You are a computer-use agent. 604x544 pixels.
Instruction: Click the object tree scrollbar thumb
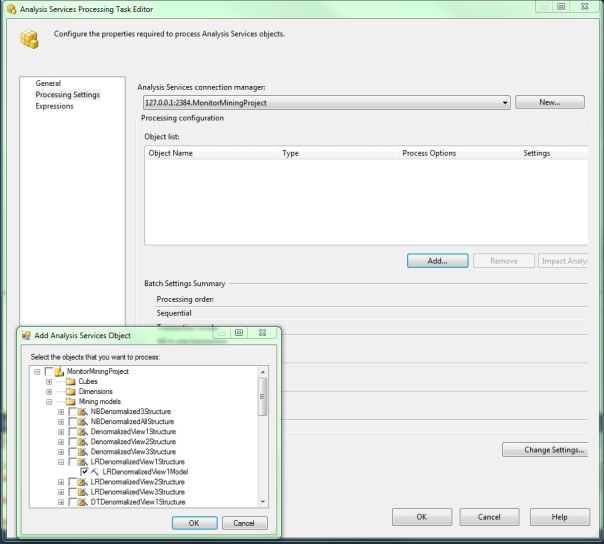(x=262, y=397)
